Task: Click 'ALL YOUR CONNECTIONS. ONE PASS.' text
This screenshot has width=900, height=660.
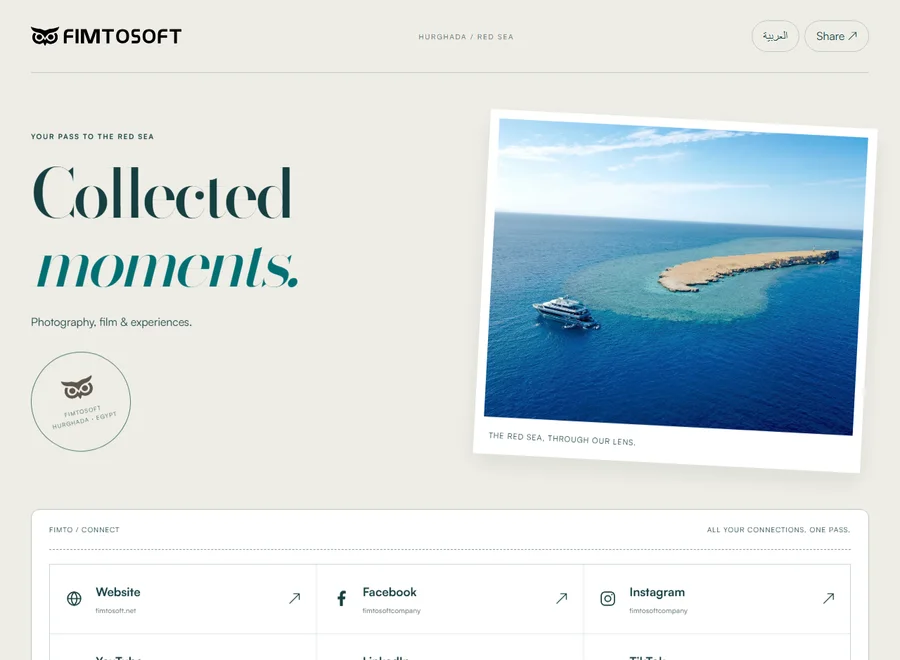Action: [x=778, y=530]
